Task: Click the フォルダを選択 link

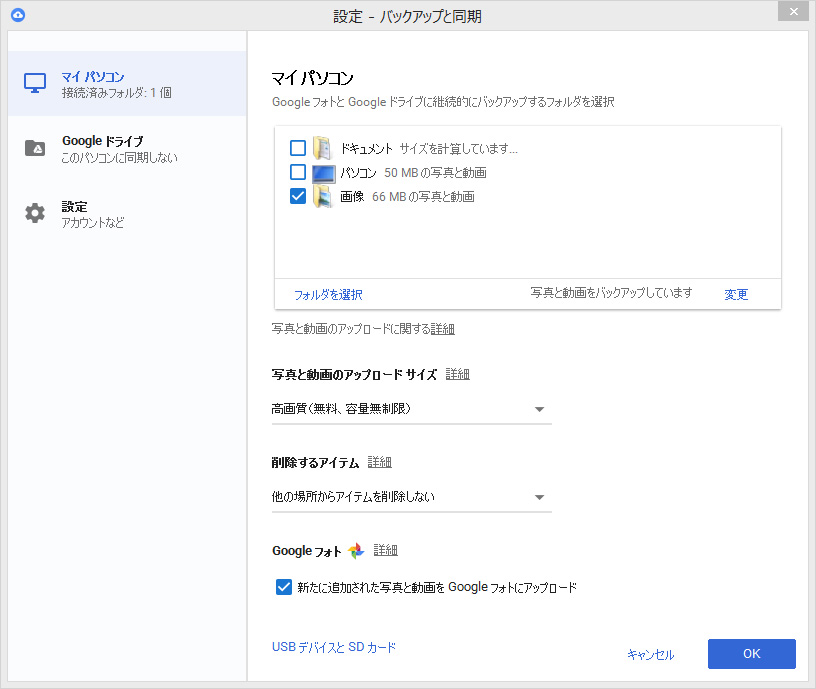Action: [x=328, y=295]
